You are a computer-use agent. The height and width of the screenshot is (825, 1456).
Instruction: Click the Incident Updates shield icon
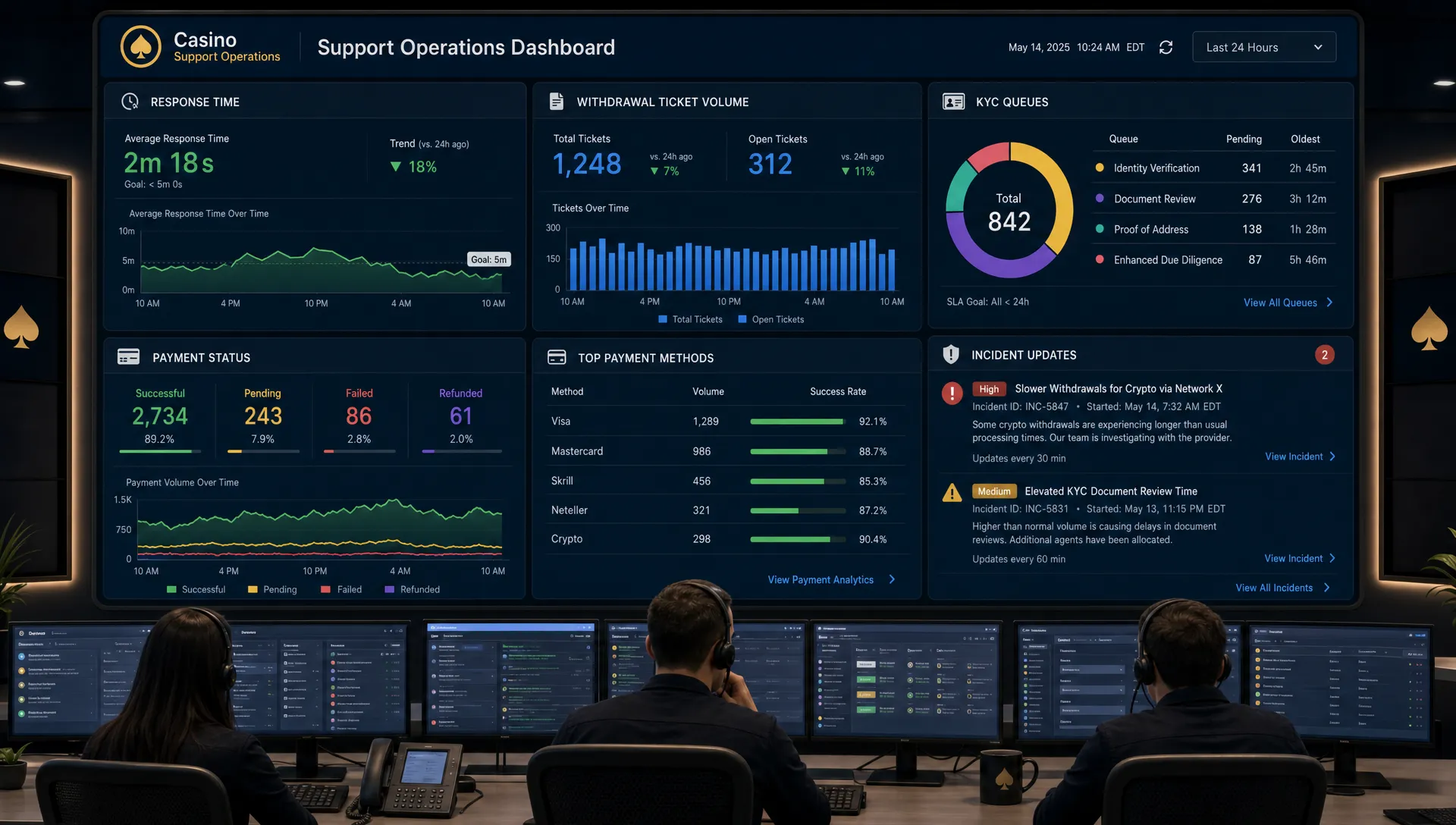tap(950, 354)
